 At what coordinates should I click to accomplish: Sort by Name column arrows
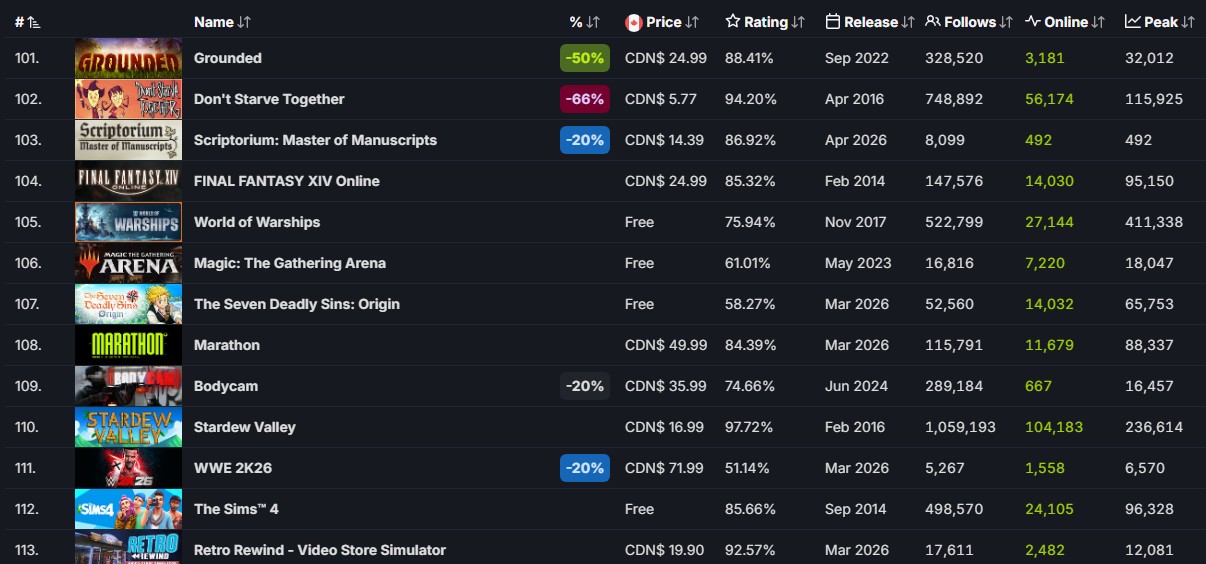coord(245,22)
